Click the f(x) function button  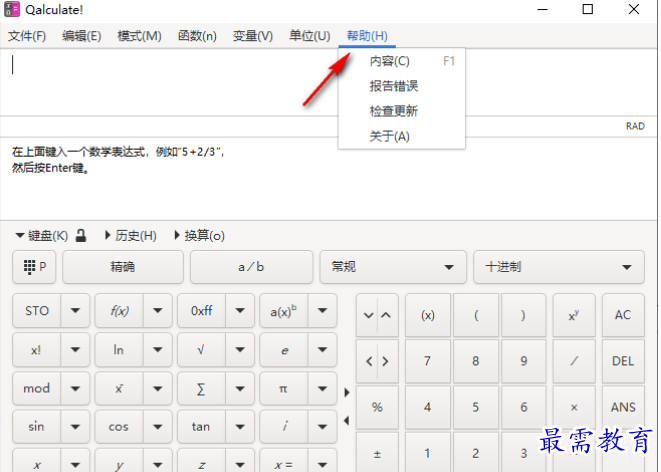[119, 311]
